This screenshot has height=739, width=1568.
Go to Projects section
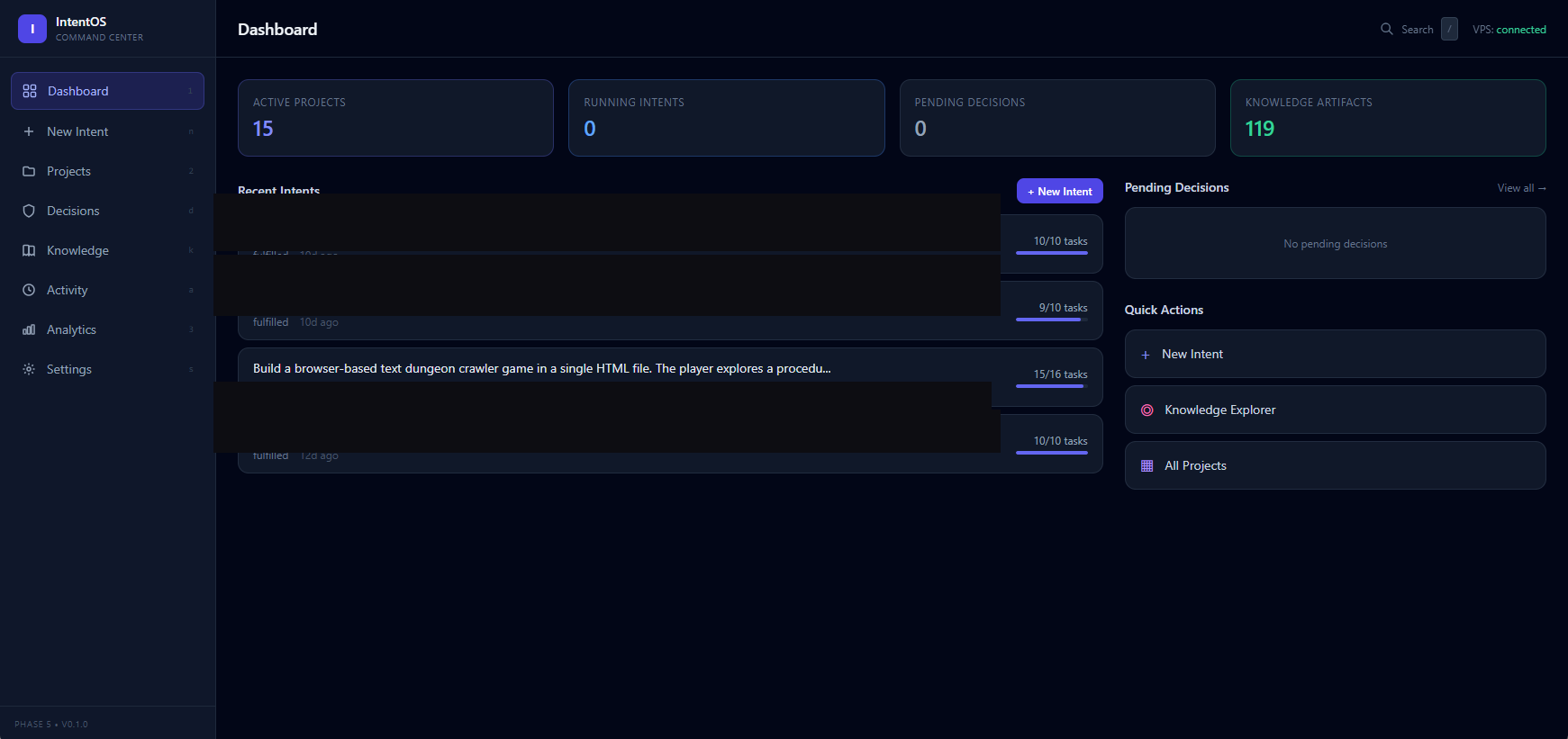pos(107,171)
